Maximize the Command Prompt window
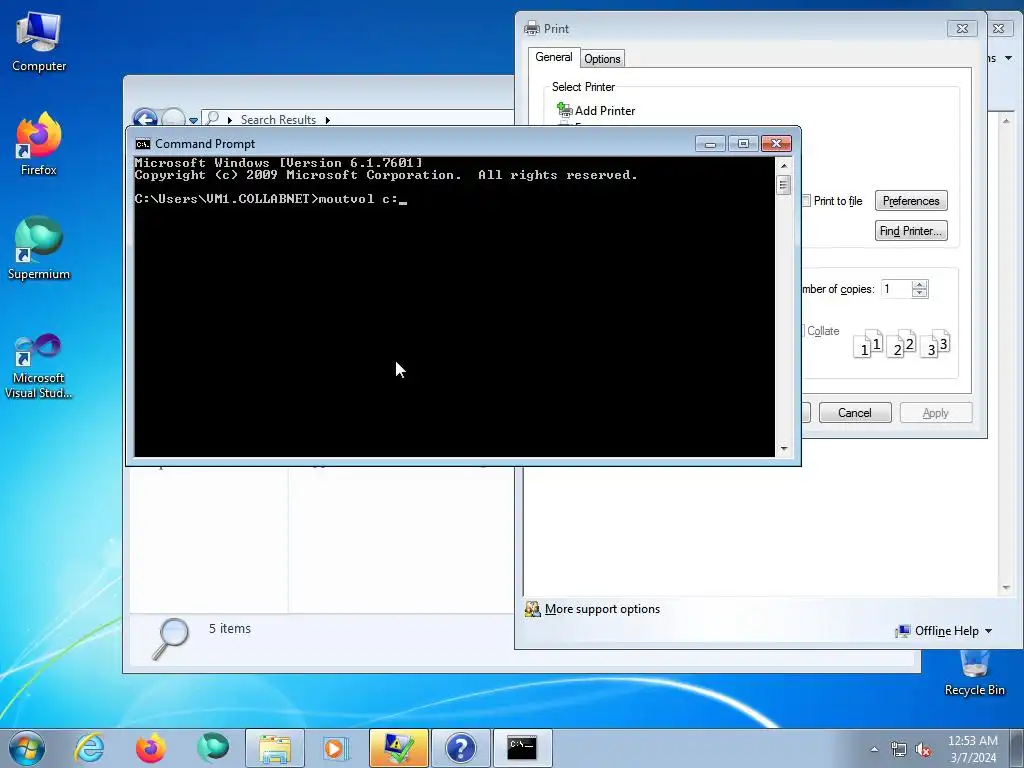 tap(743, 143)
